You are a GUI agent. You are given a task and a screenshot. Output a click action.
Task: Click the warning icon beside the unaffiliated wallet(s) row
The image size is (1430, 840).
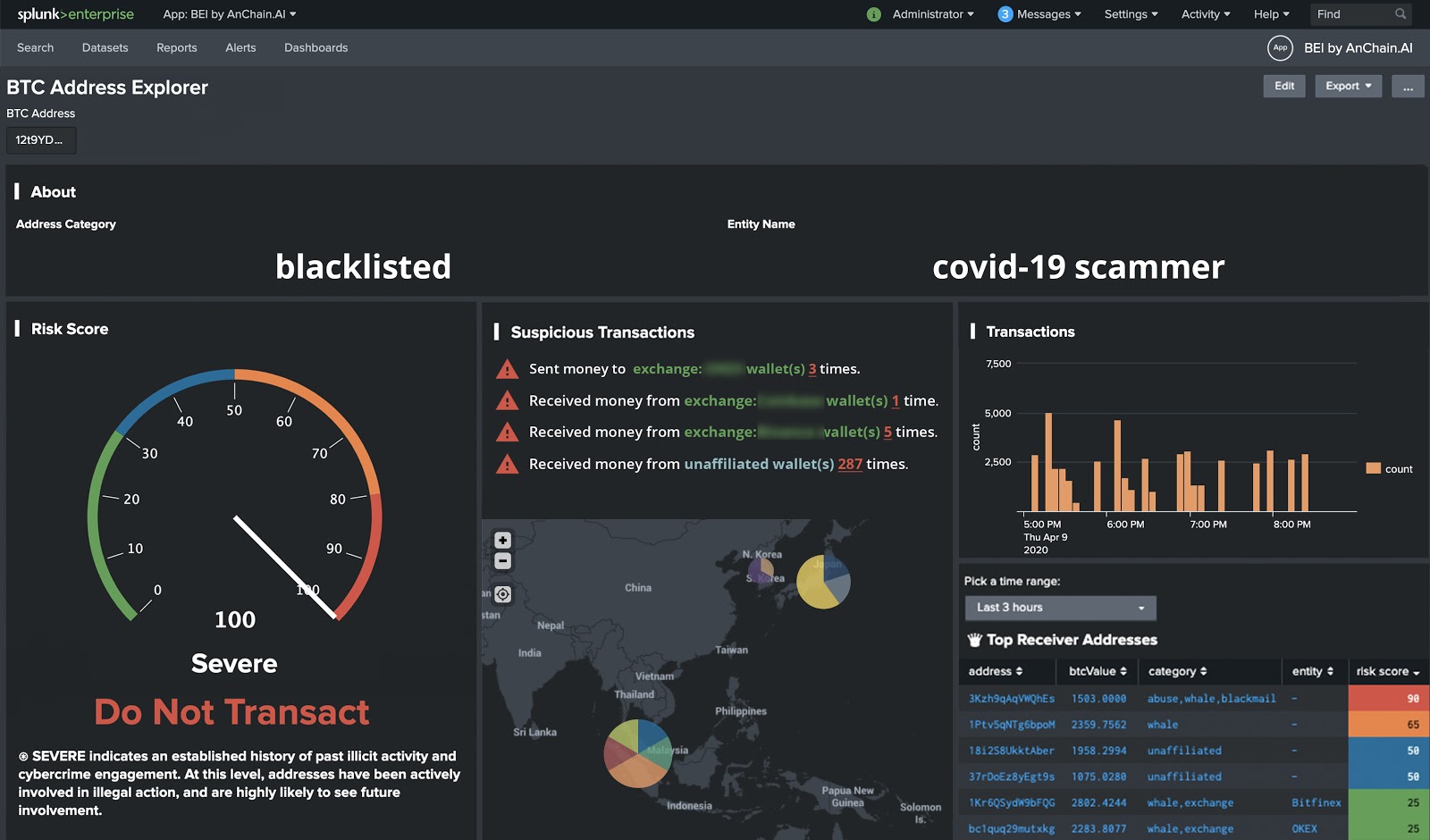508,464
